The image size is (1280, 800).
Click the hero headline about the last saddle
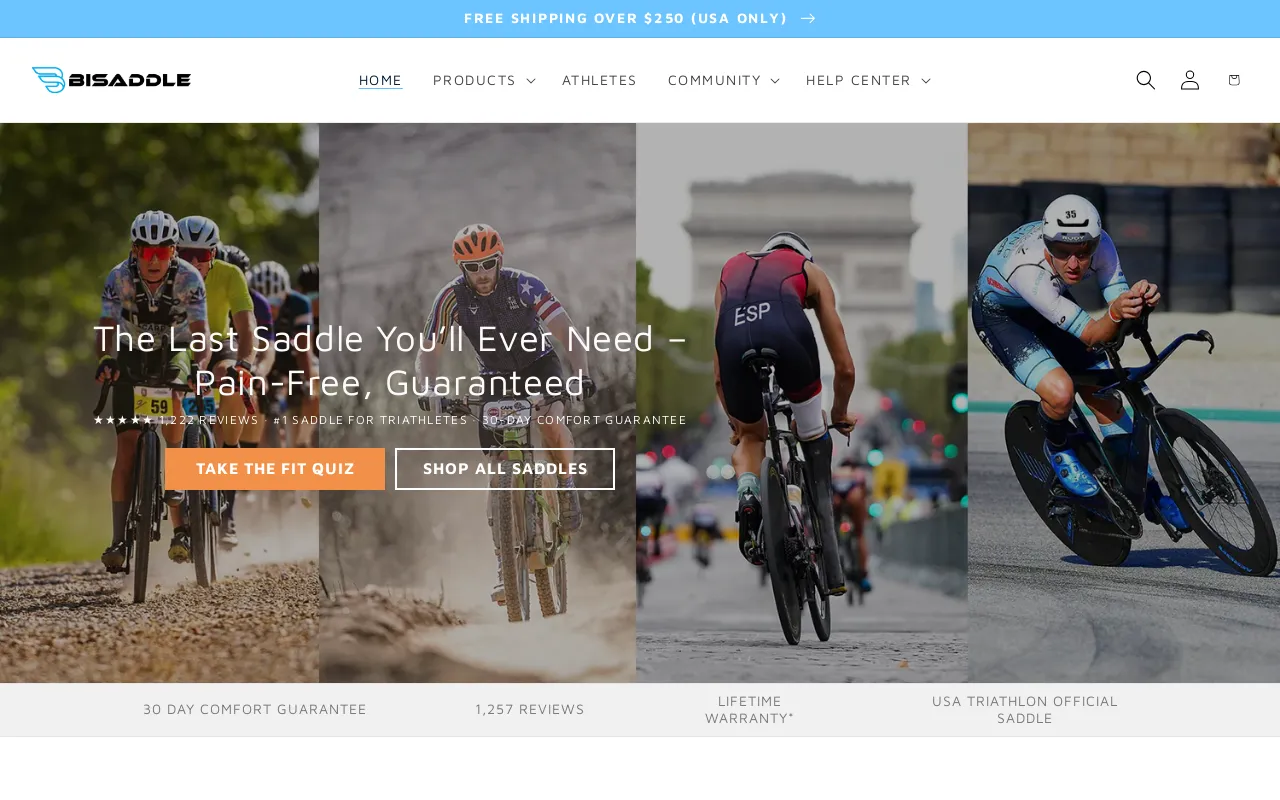pos(390,360)
